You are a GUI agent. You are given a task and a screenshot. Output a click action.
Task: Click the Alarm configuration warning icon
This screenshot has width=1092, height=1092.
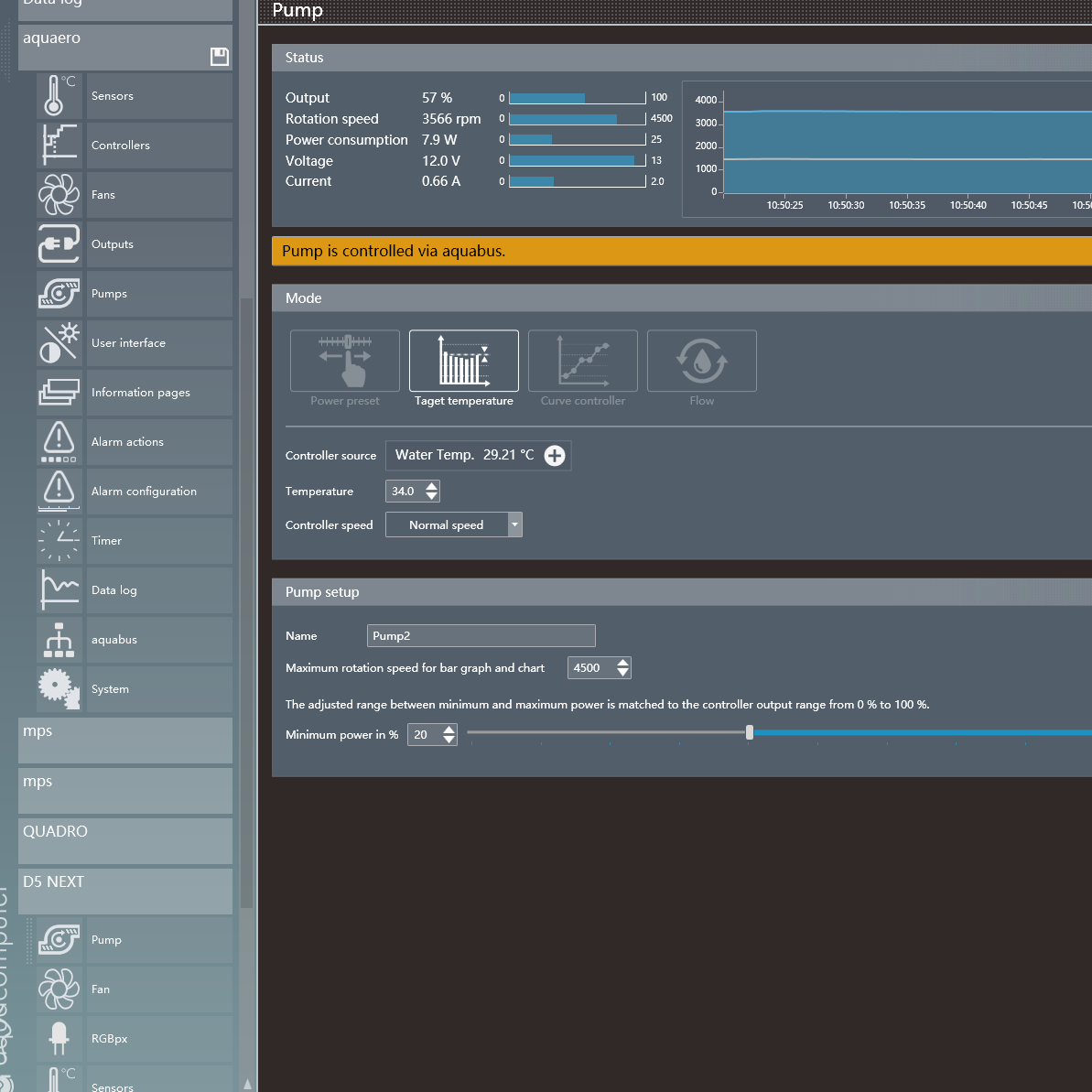[59, 492]
